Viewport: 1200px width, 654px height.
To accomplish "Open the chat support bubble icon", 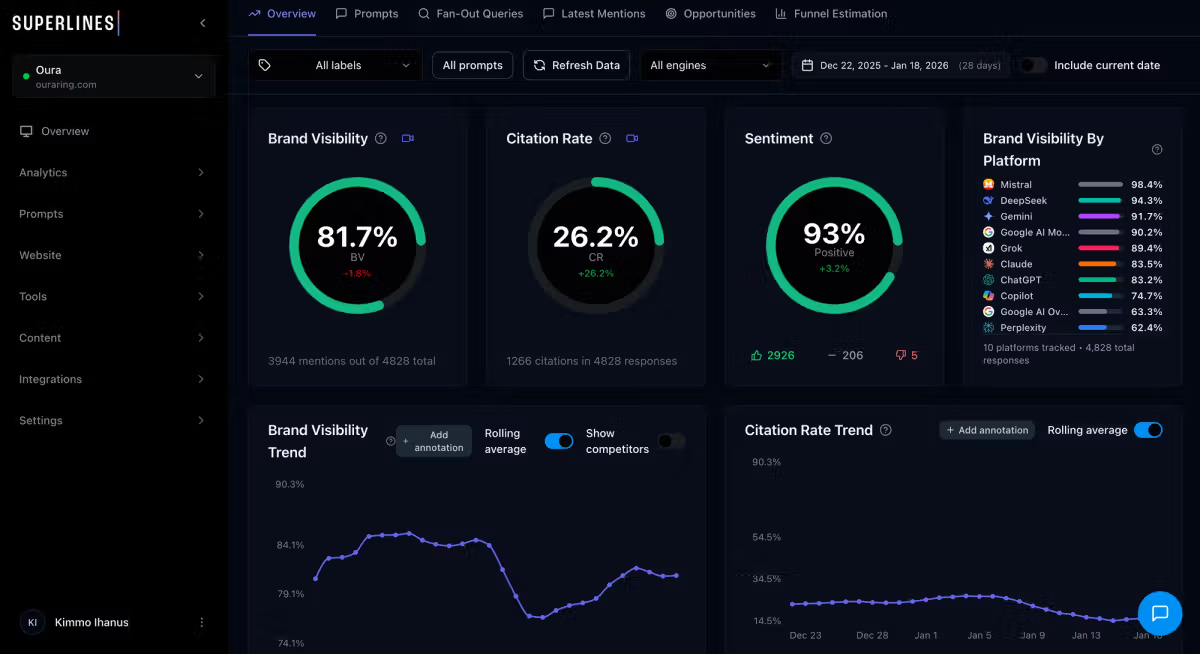I will [1159, 613].
